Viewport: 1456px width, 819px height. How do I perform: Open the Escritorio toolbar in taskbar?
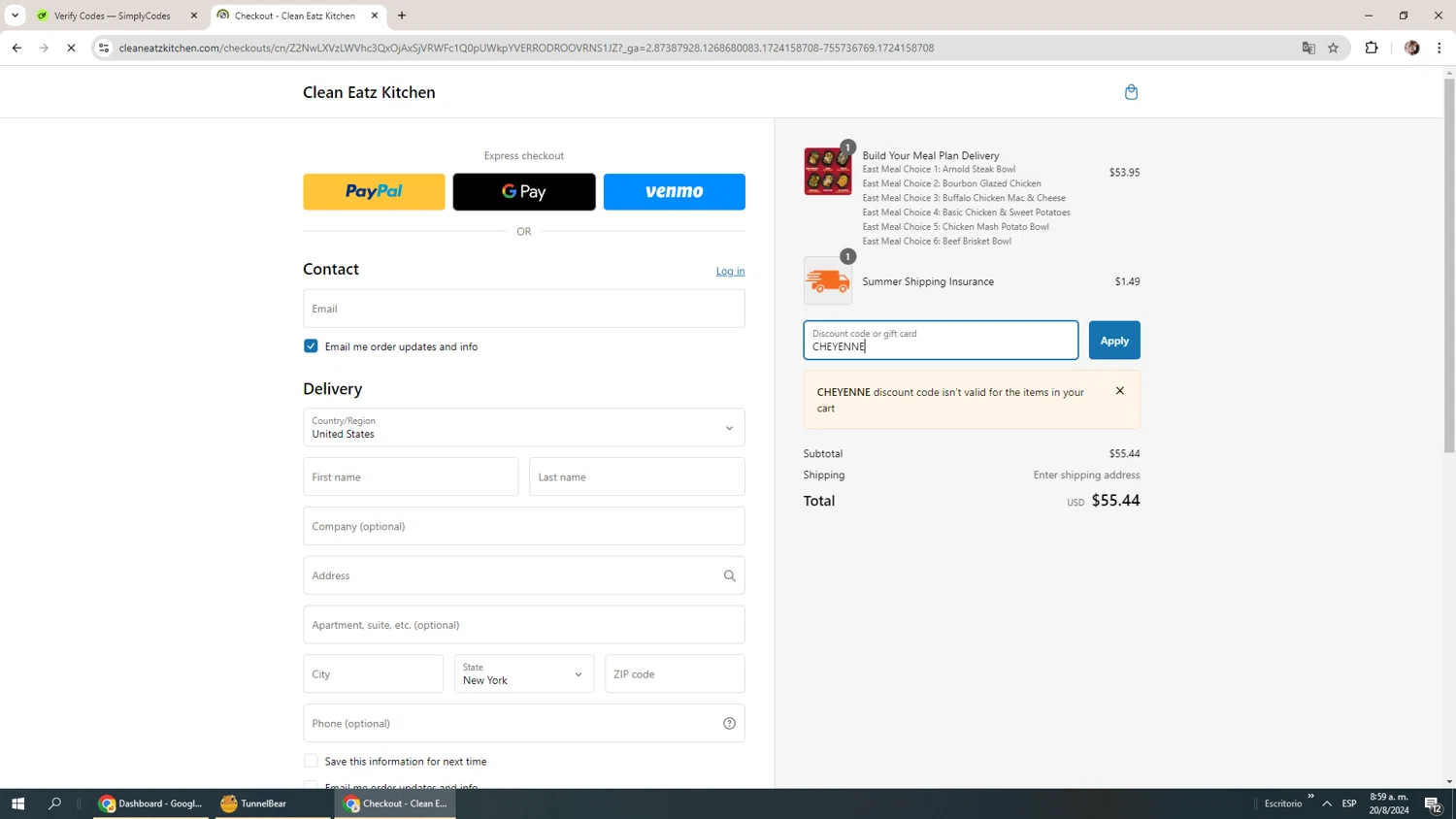[1283, 803]
